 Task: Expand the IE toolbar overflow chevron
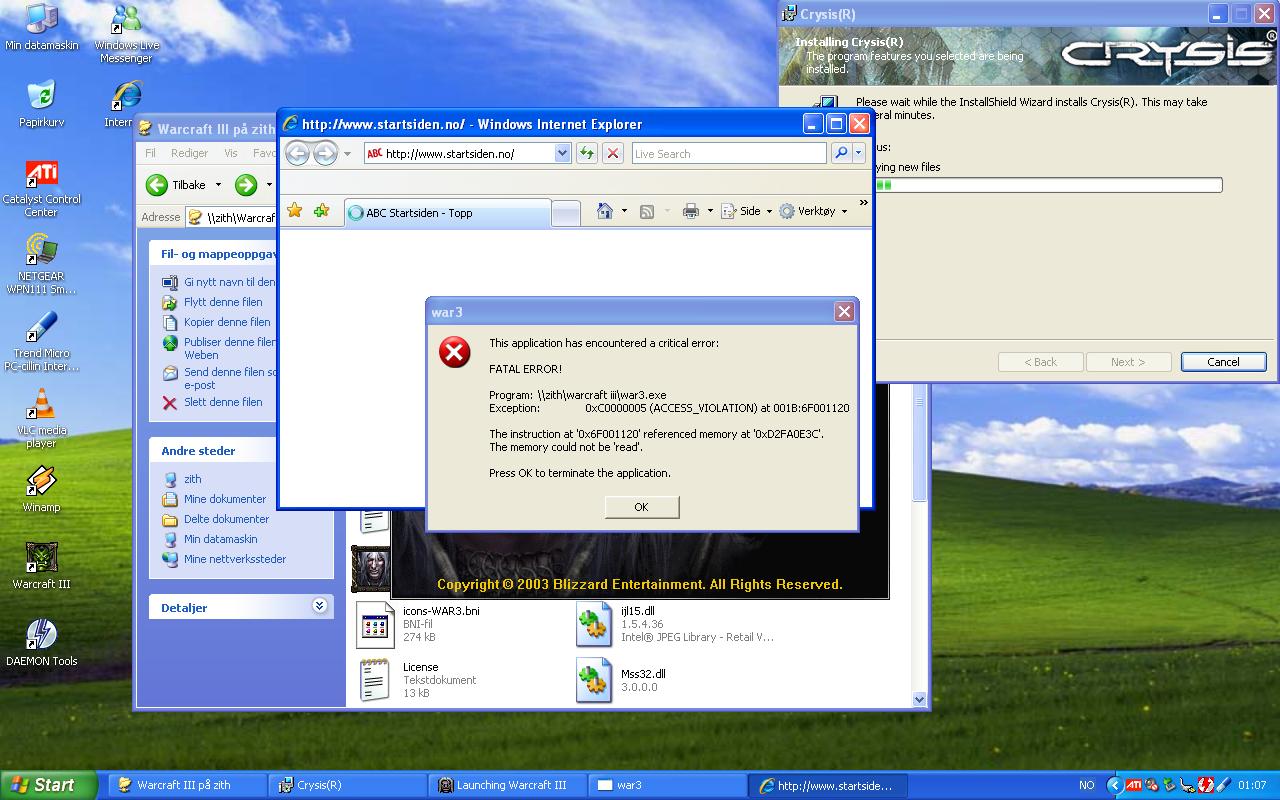tap(863, 203)
